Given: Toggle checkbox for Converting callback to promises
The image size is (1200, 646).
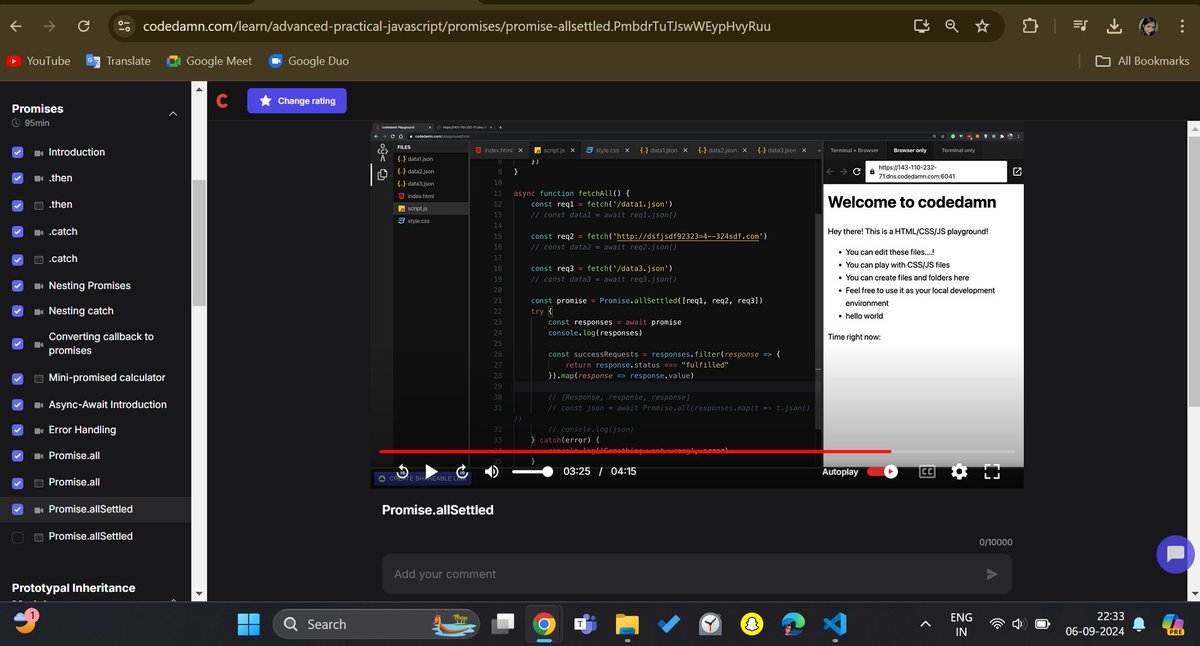Looking at the screenshot, I should pyautogui.click(x=17, y=344).
